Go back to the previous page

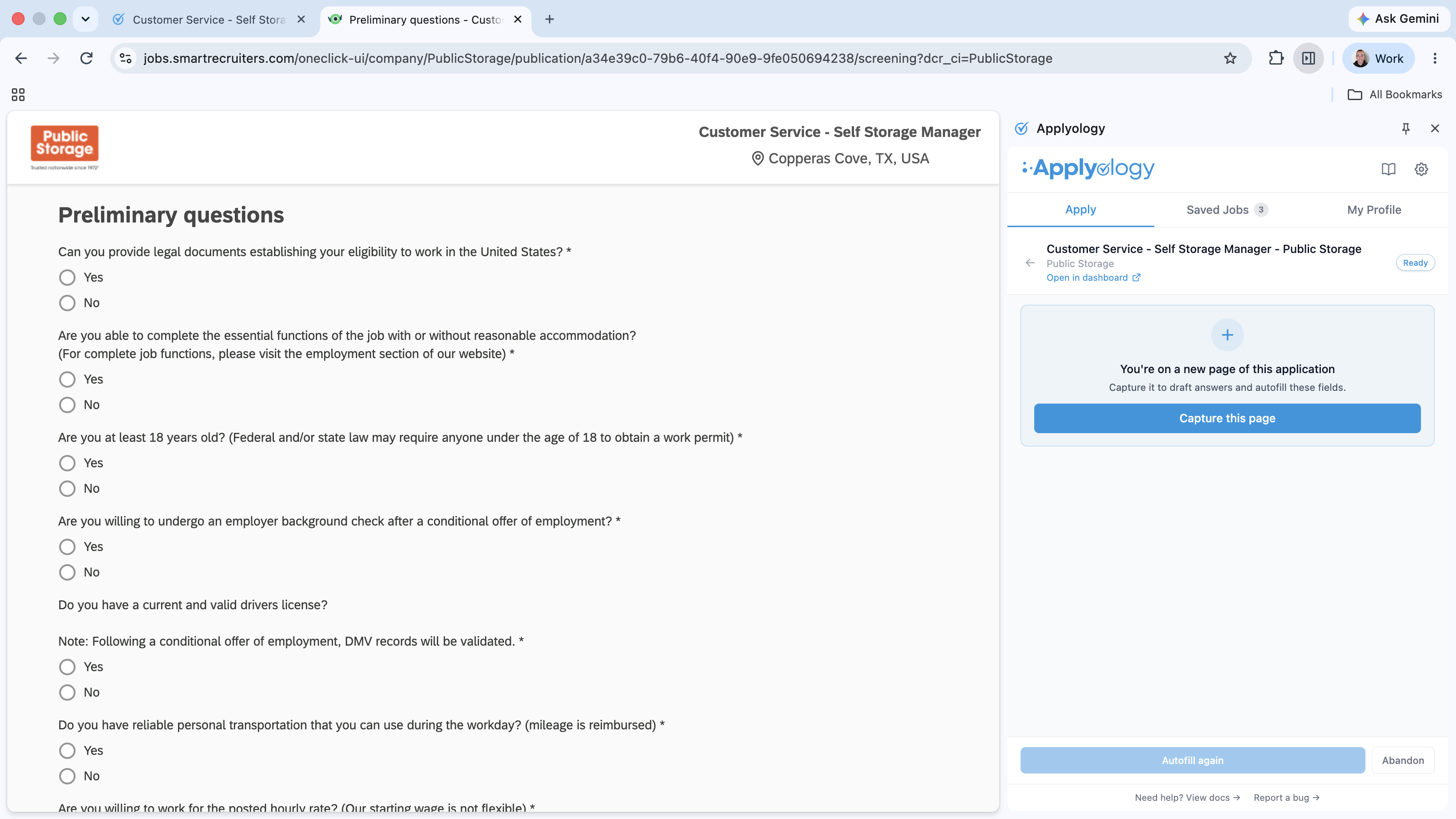click(21, 58)
